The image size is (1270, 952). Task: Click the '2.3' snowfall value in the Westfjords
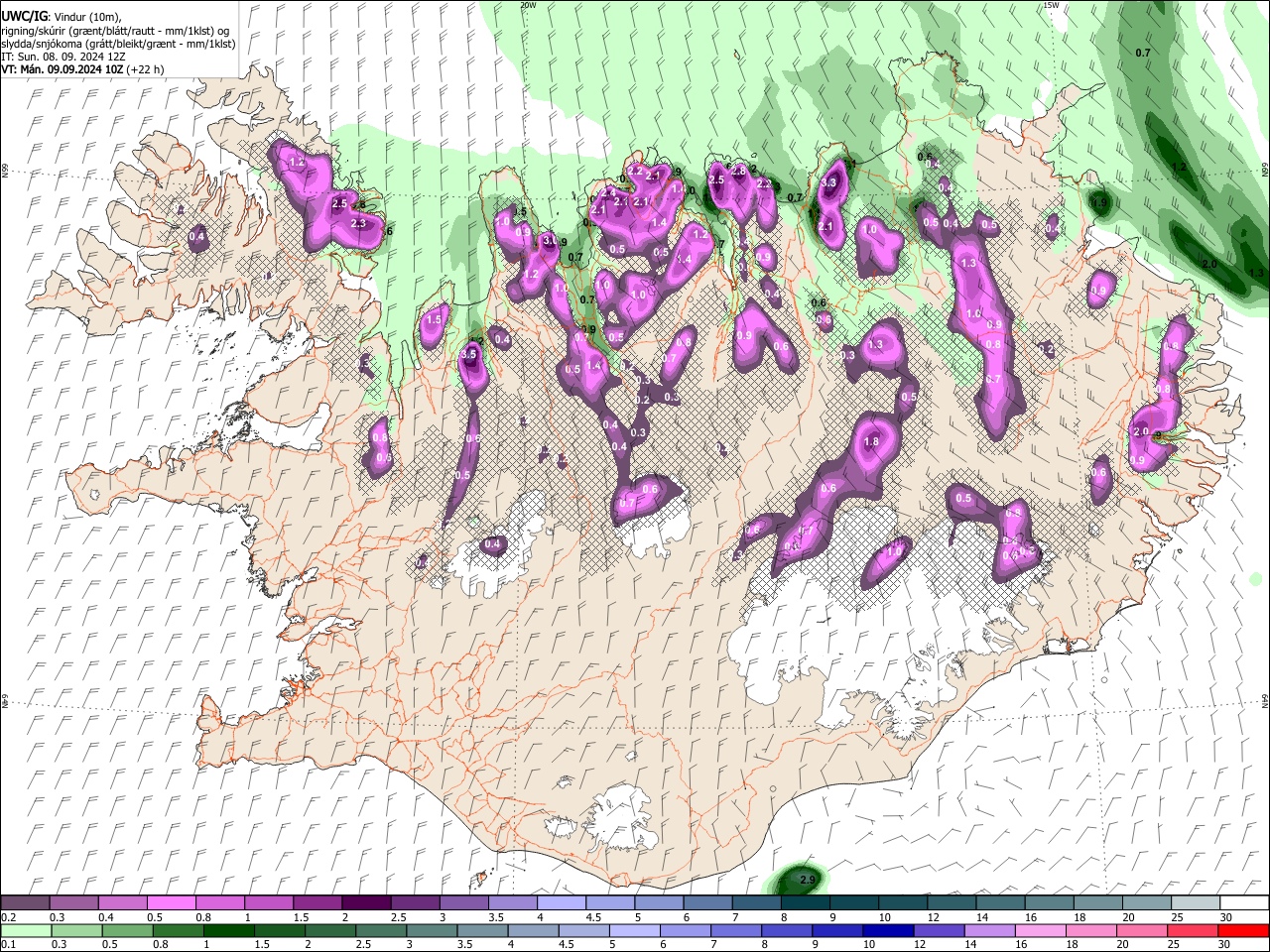(358, 224)
